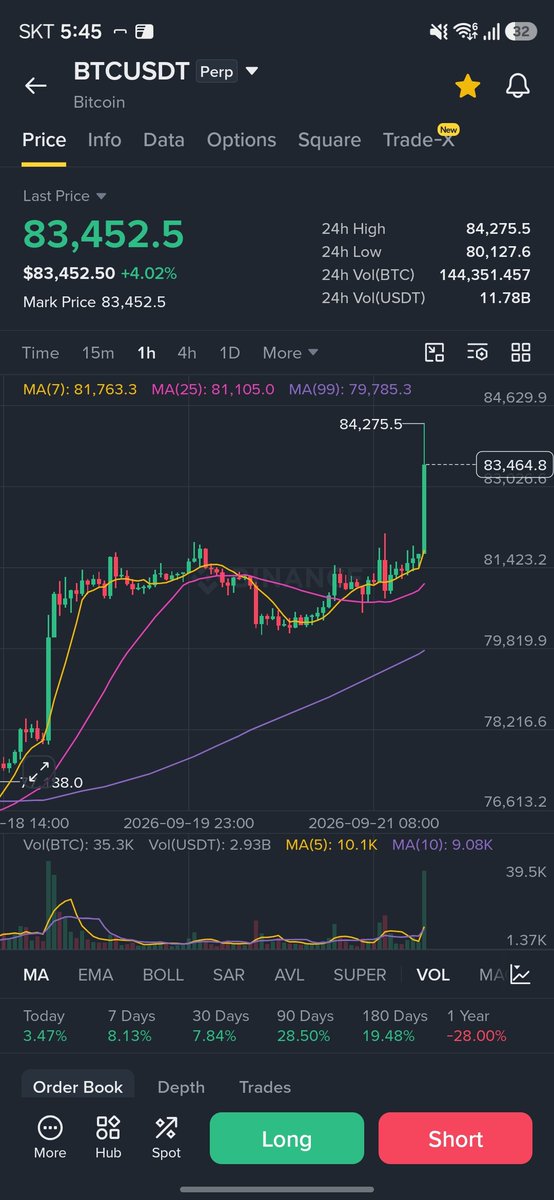Image resolution: width=554 pixels, height=1200 pixels.
Task: Click the 24h Low value 80,127.6
Action: click(498, 252)
